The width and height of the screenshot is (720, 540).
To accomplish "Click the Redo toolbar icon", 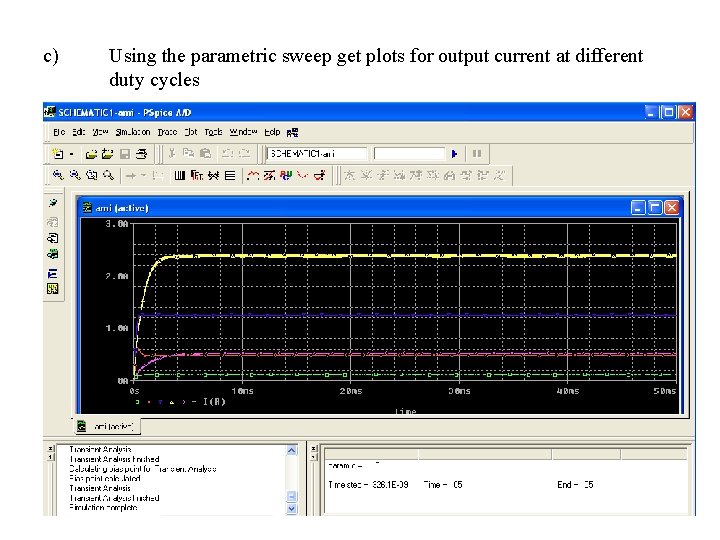I will click(x=244, y=153).
